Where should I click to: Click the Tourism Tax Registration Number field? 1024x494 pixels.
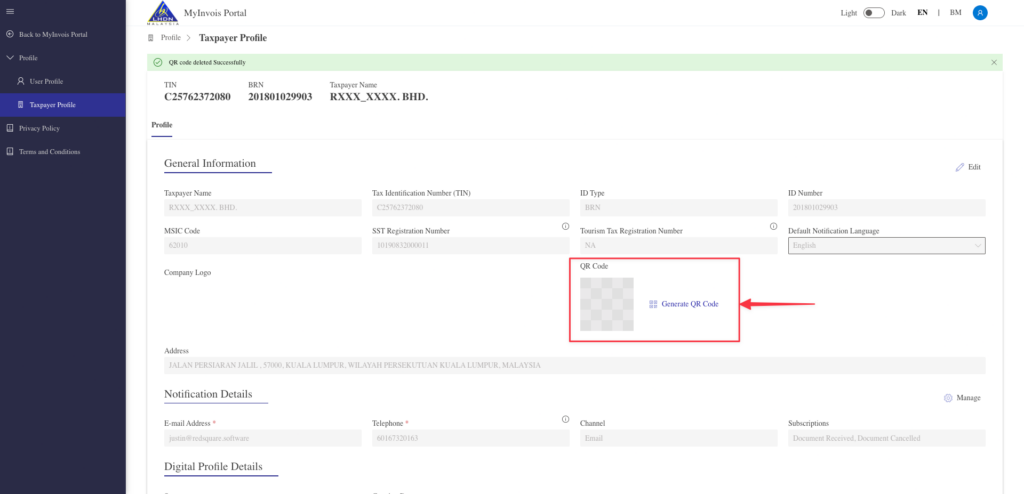(x=679, y=246)
